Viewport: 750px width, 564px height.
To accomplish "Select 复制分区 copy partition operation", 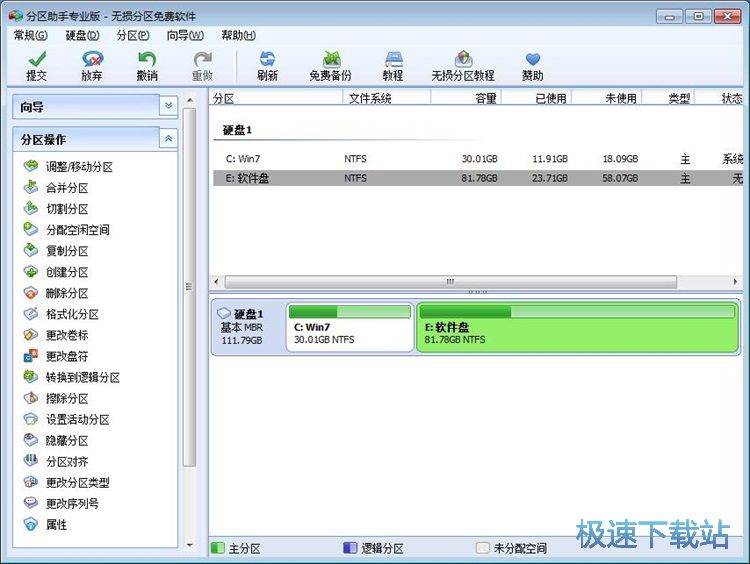I will pyautogui.click(x=56, y=251).
